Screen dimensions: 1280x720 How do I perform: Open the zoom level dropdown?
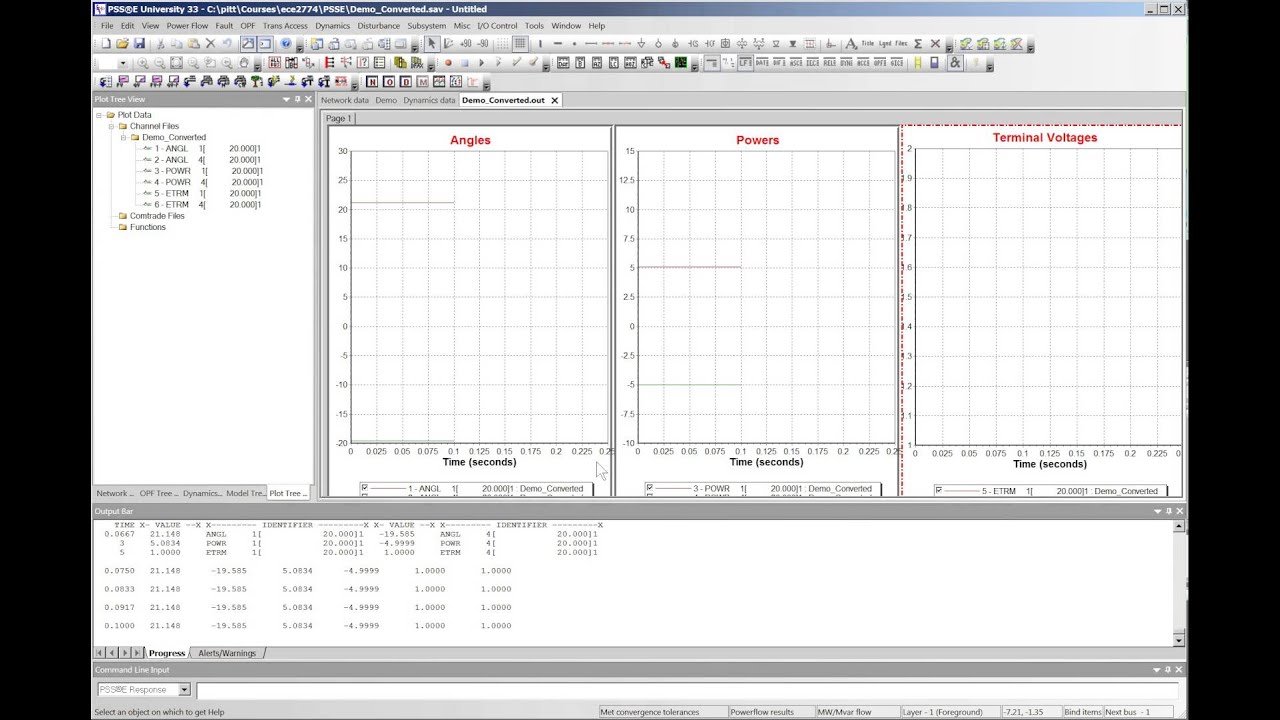[x=123, y=63]
